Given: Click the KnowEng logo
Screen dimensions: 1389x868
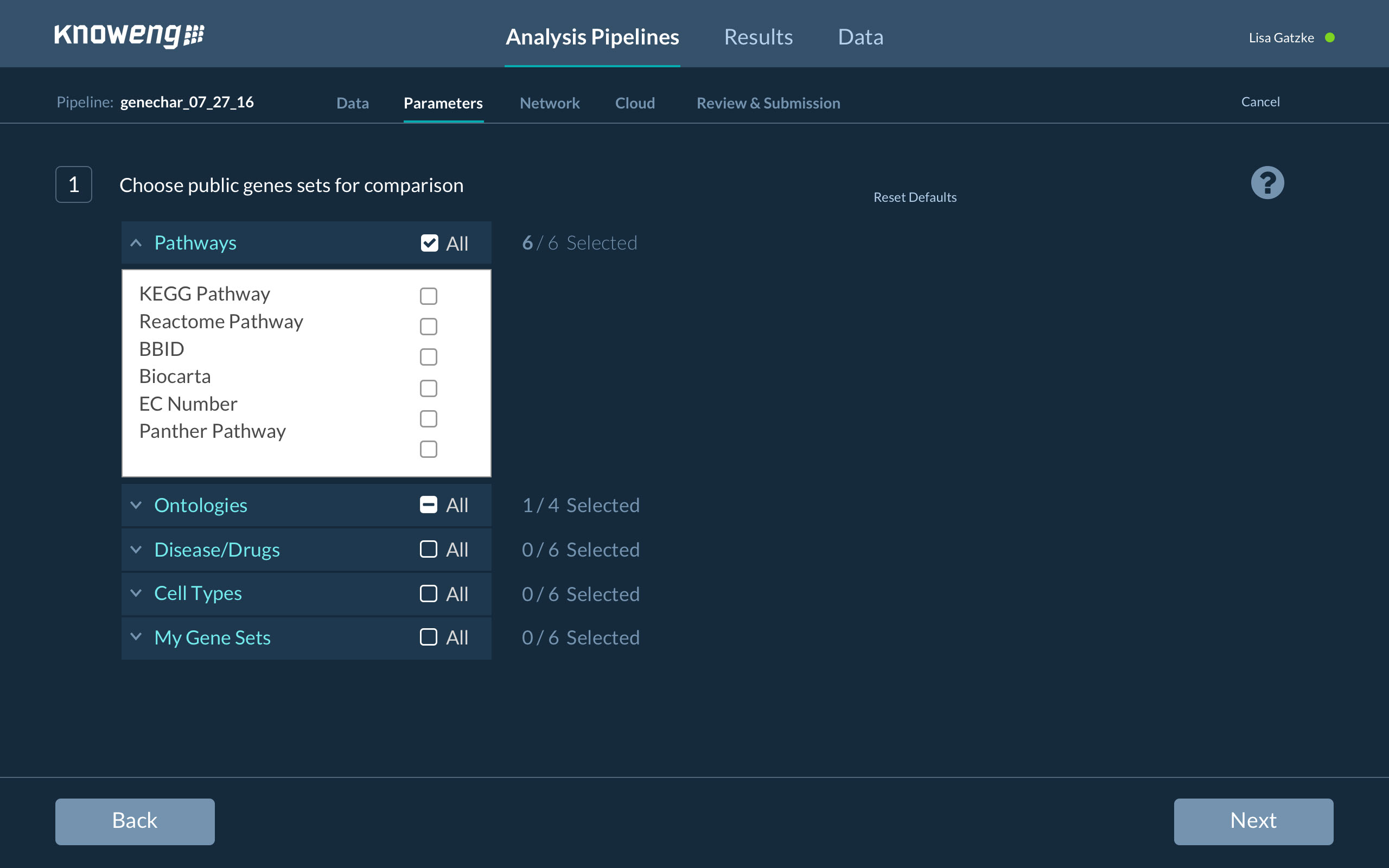Looking at the screenshot, I should pos(129,36).
